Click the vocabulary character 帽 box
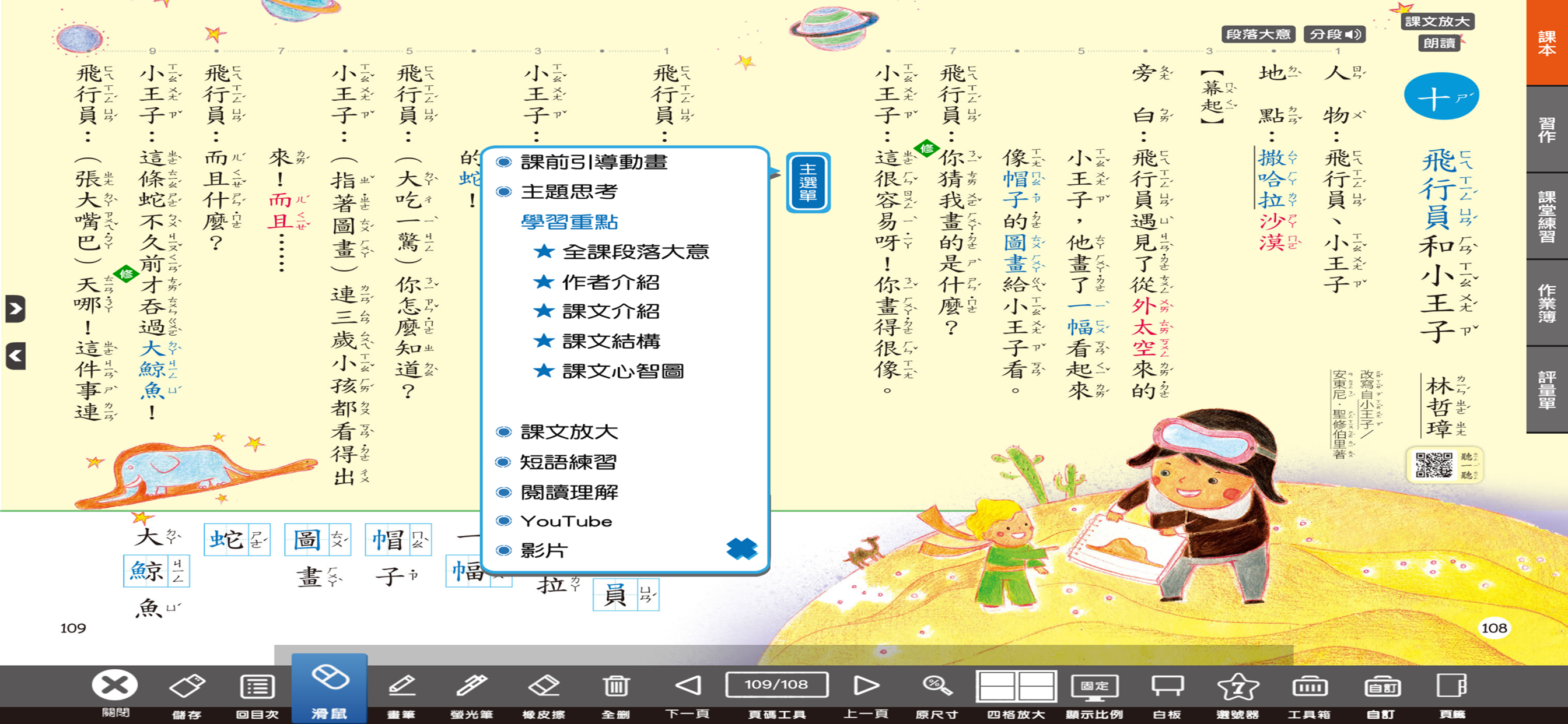The height and width of the screenshot is (724, 1568). (x=398, y=539)
